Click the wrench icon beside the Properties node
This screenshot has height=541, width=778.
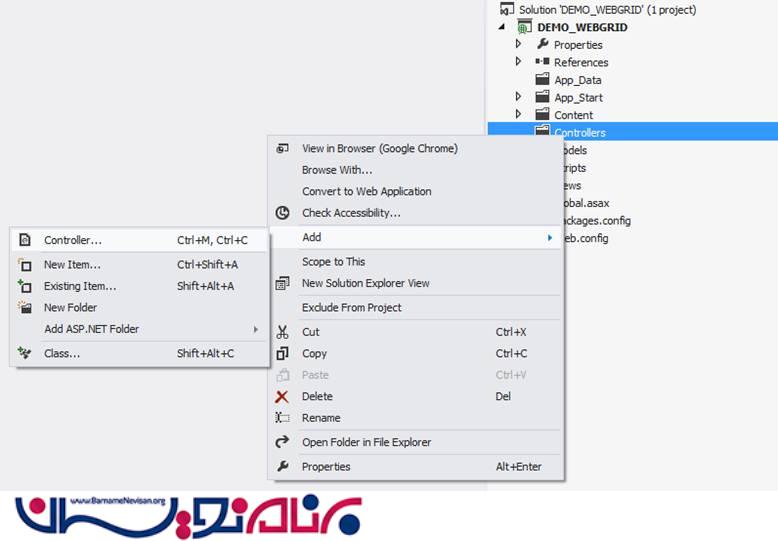coord(543,44)
